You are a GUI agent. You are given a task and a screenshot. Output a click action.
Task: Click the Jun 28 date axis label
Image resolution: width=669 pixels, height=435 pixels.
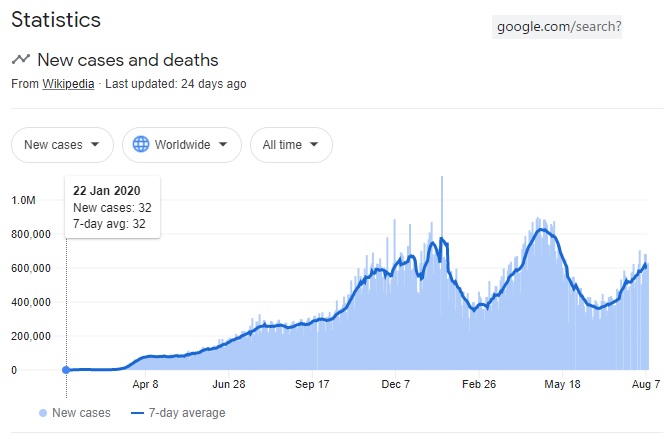[x=229, y=384]
